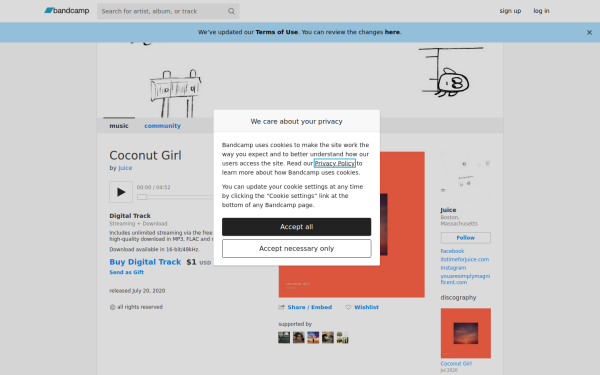Open the Juice artist link under the title
Image resolution: width=600 pixels, height=375 pixels.
click(x=125, y=168)
